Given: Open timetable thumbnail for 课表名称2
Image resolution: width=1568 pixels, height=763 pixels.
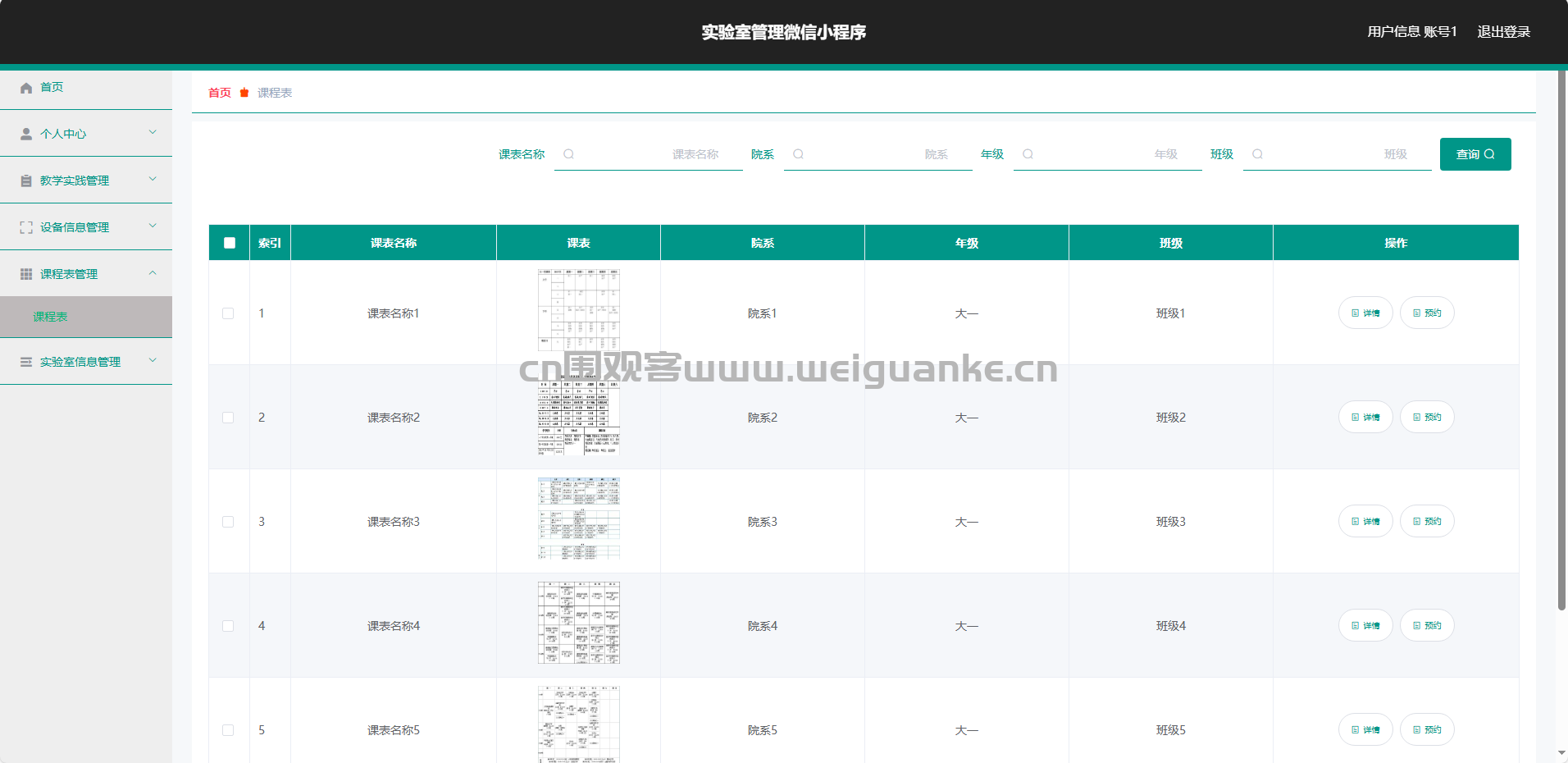Looking at the screenshot, I should 579,414.
